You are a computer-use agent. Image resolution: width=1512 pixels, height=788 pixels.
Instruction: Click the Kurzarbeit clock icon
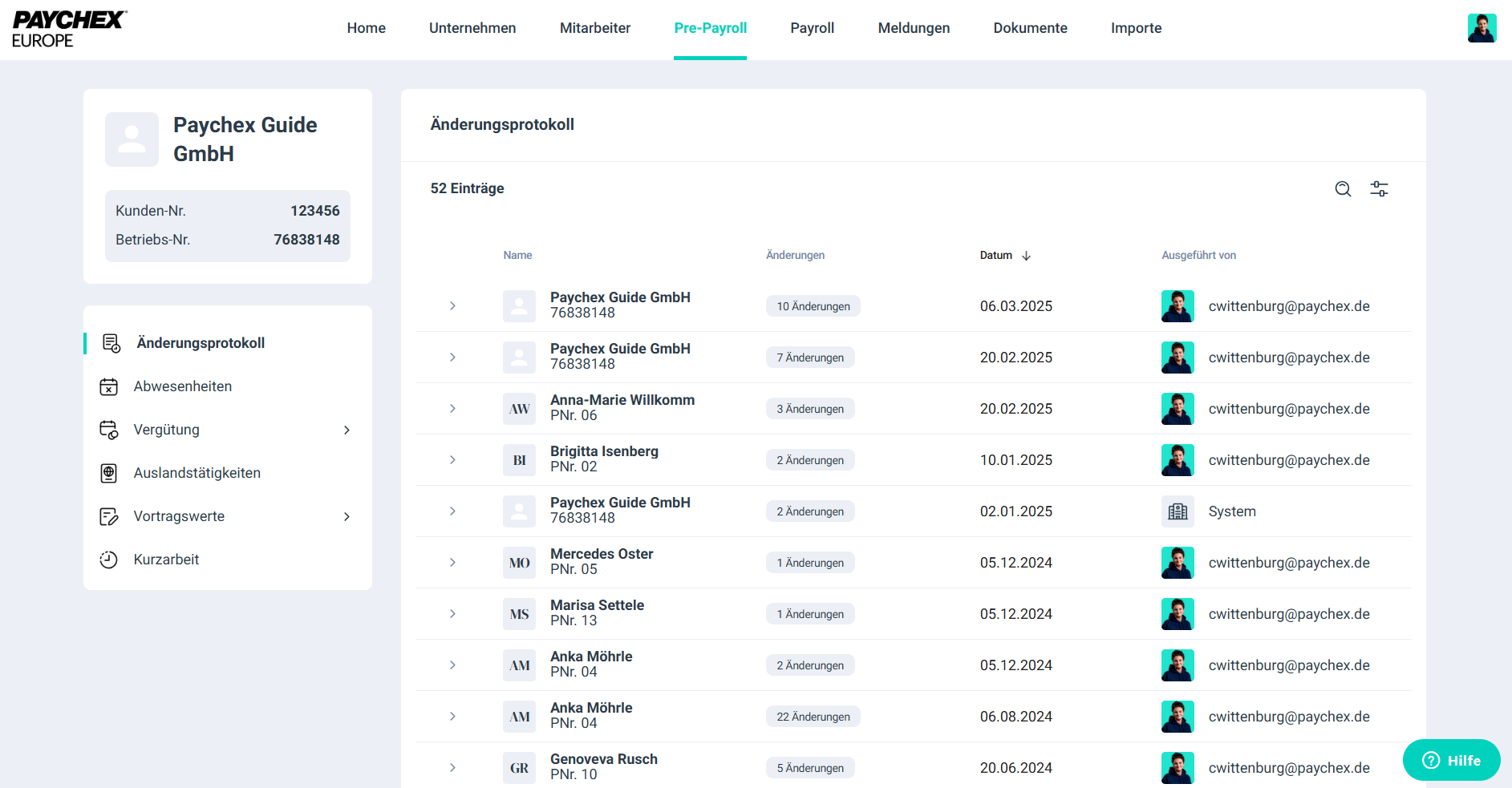tap(109, 560)
